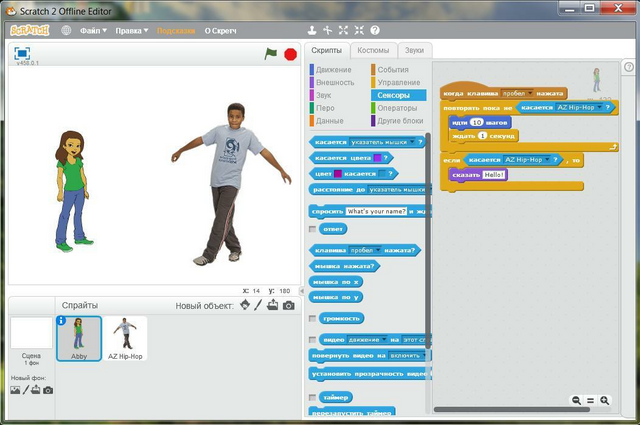Select the Управление block category
Image resolution: width=640 pixels, height=425 pixels.
pos(396,82)
